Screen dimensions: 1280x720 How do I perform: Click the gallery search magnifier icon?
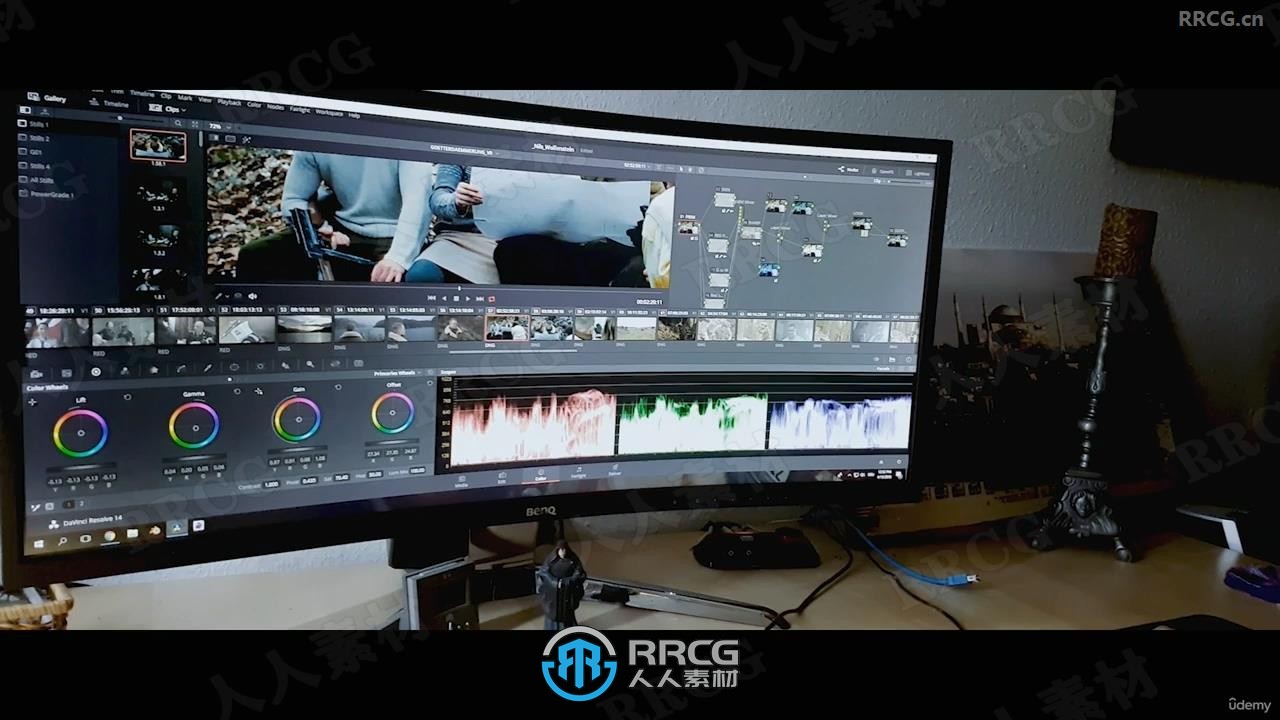pyautogui.click(x=178, y=123)
